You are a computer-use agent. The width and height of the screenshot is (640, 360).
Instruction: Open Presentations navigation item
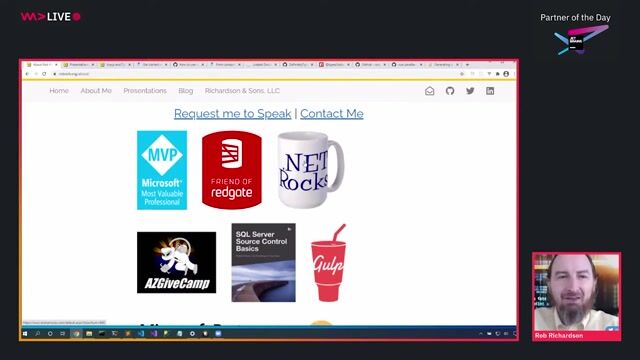pyautogui.click(x=145, y=91)
